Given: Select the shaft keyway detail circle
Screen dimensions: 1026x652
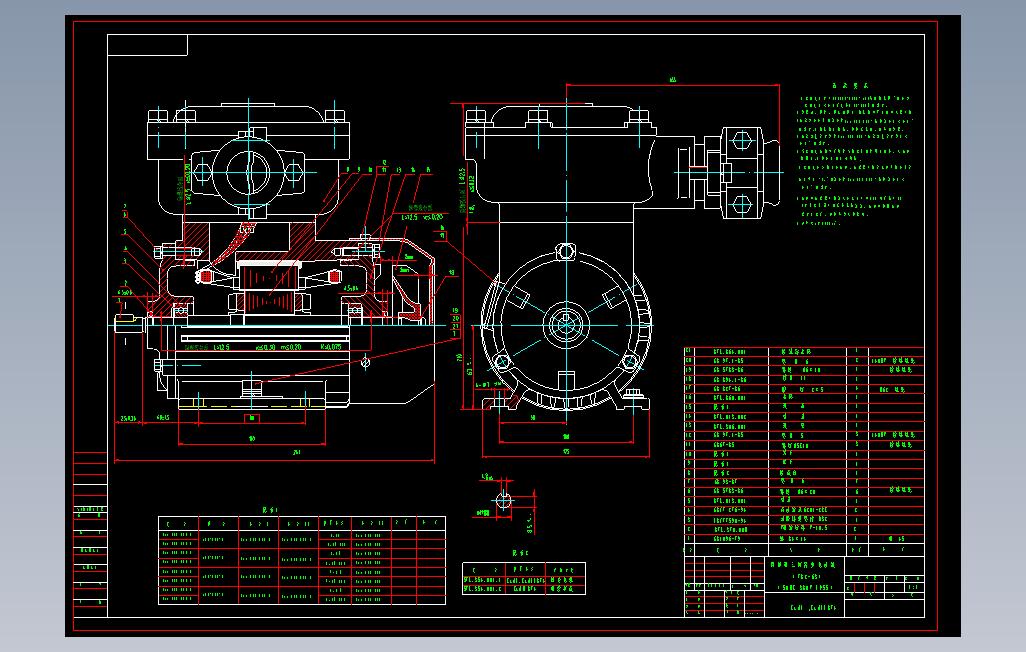Looking at the screenshot, I should point(503,501).
